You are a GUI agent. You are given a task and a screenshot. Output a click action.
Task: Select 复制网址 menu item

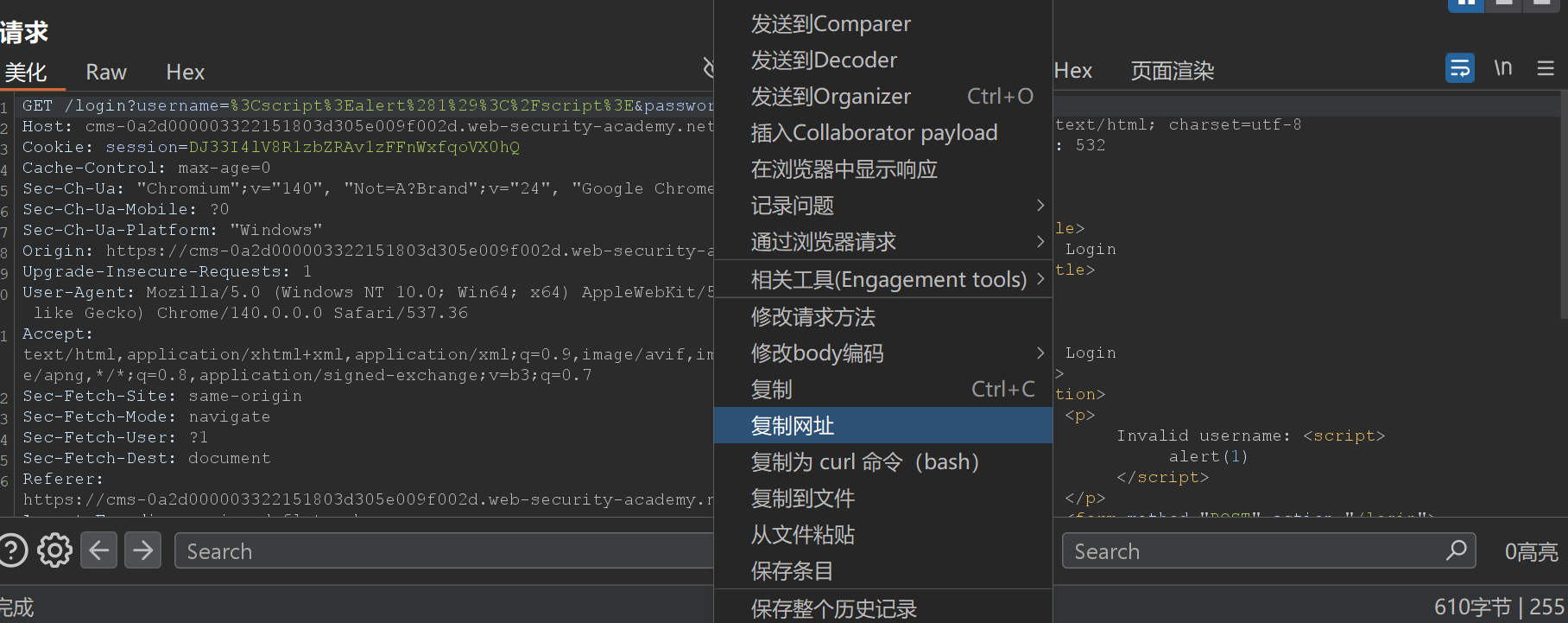pyautogui.click(x=883, y=425)
